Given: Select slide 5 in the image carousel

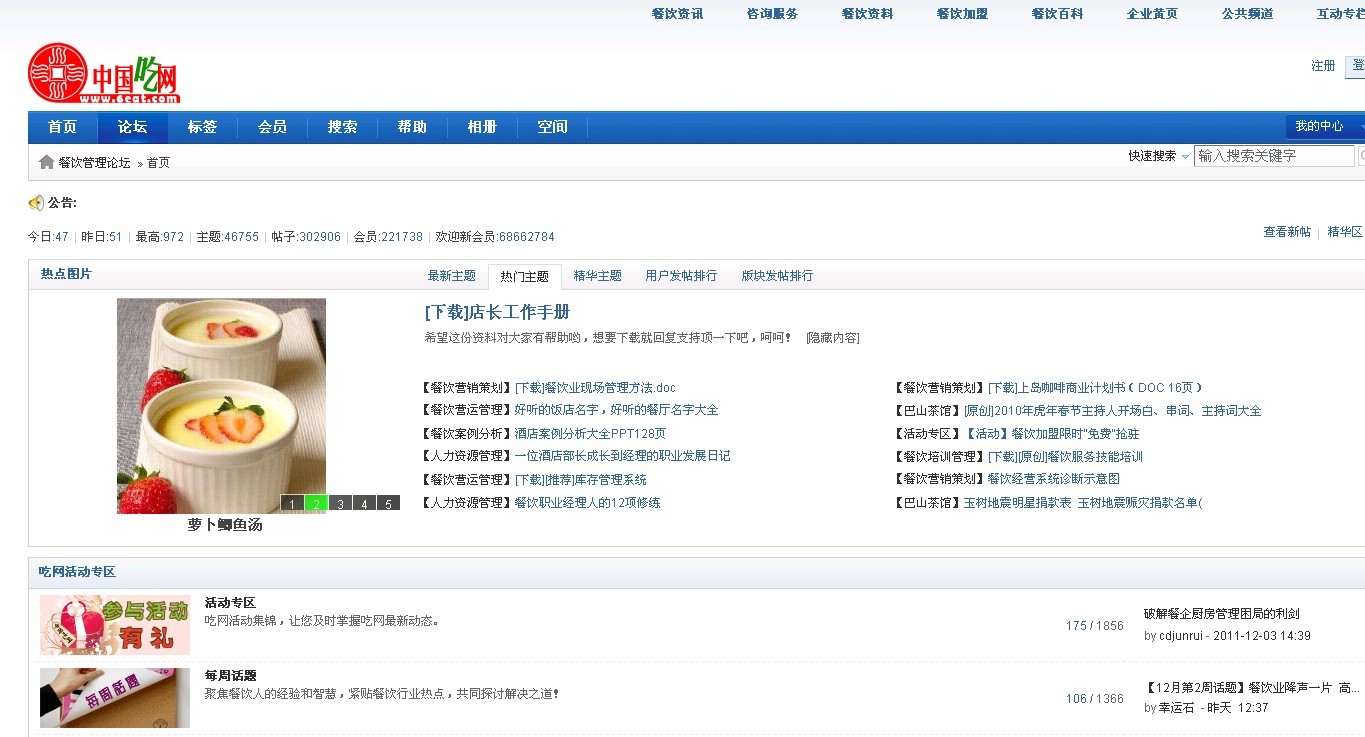Looking at the screenshot, I should [x=388, y=503].
